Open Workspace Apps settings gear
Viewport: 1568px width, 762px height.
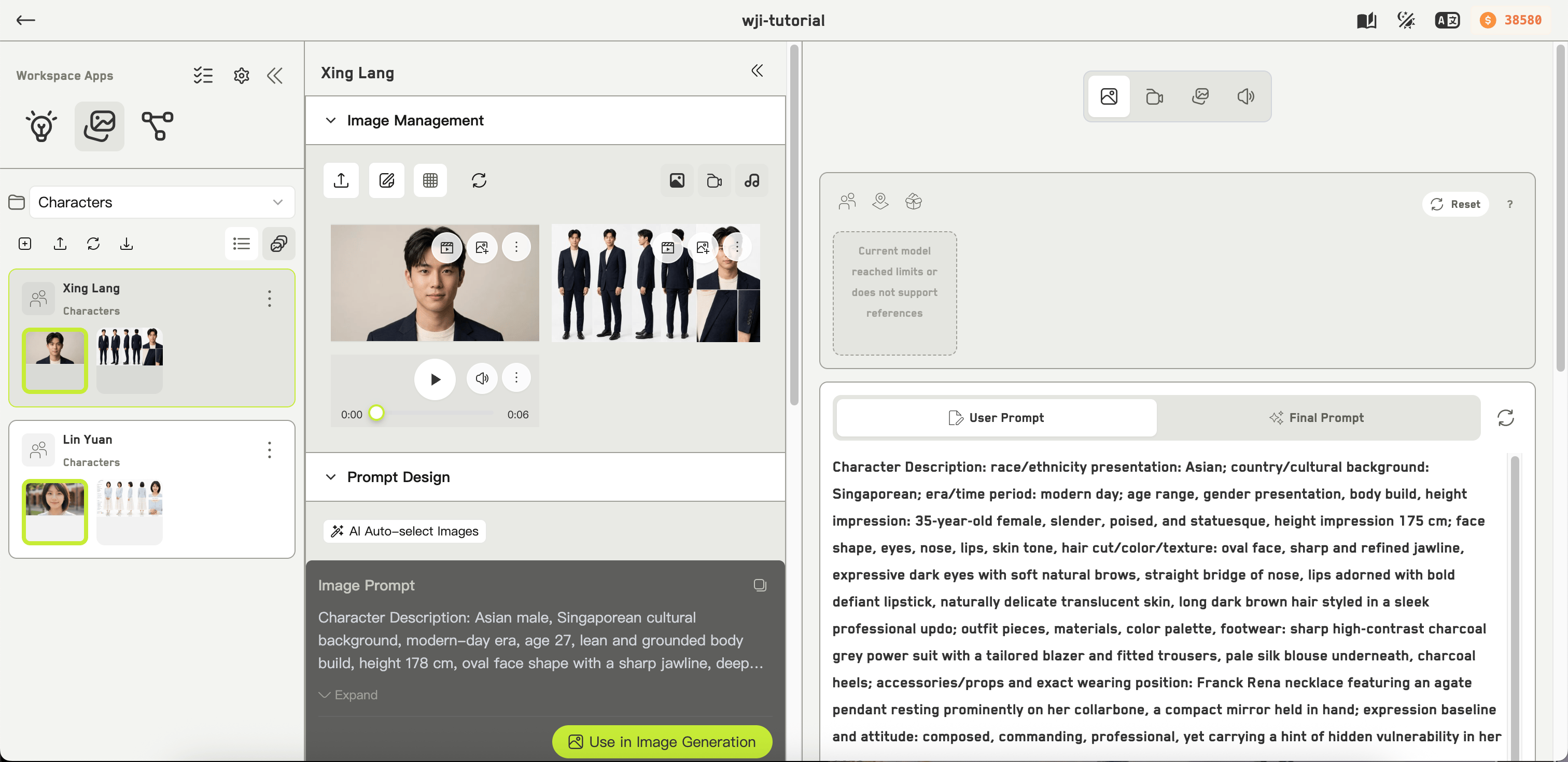(x=242, y=76)
